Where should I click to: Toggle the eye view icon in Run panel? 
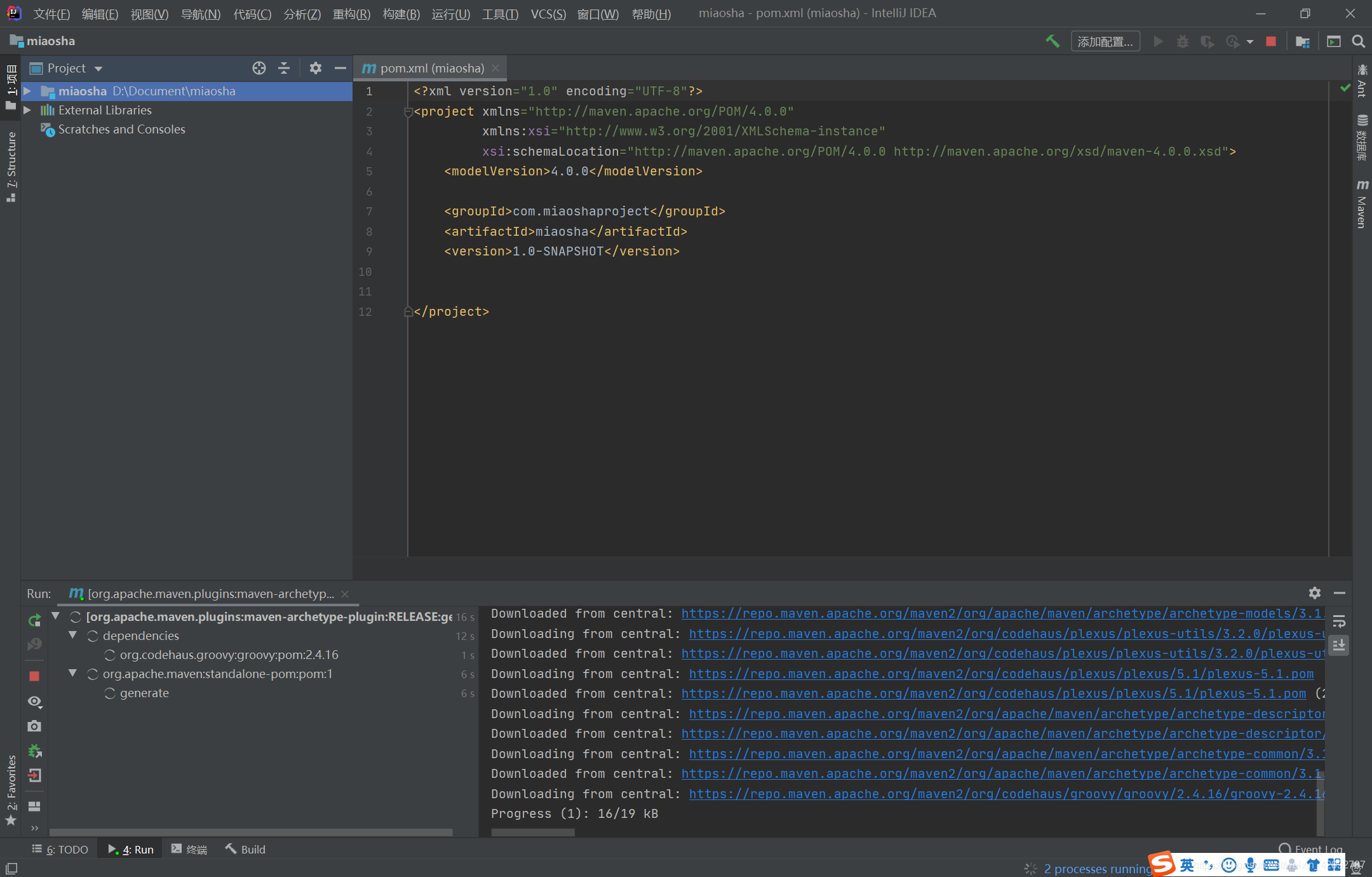(x=34, y=702)
